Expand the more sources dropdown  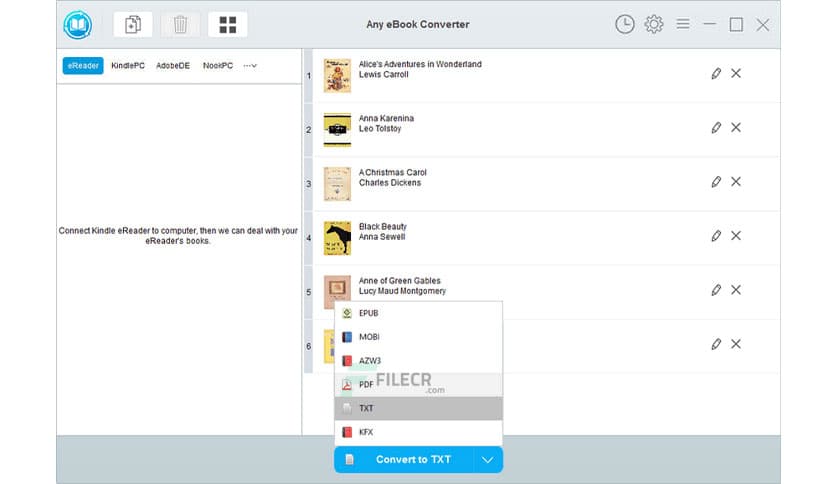click(250, 66)
